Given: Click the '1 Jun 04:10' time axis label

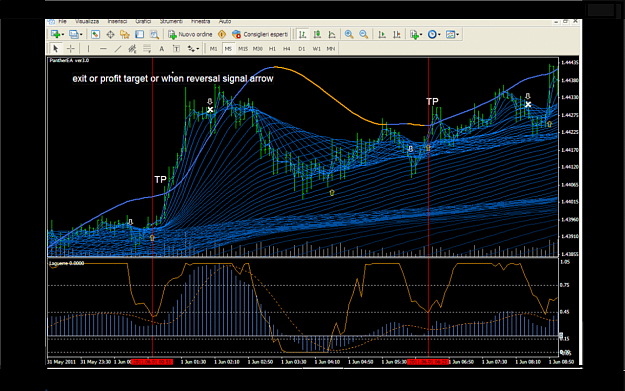Looking at the screenshot, I should (327, 362).
